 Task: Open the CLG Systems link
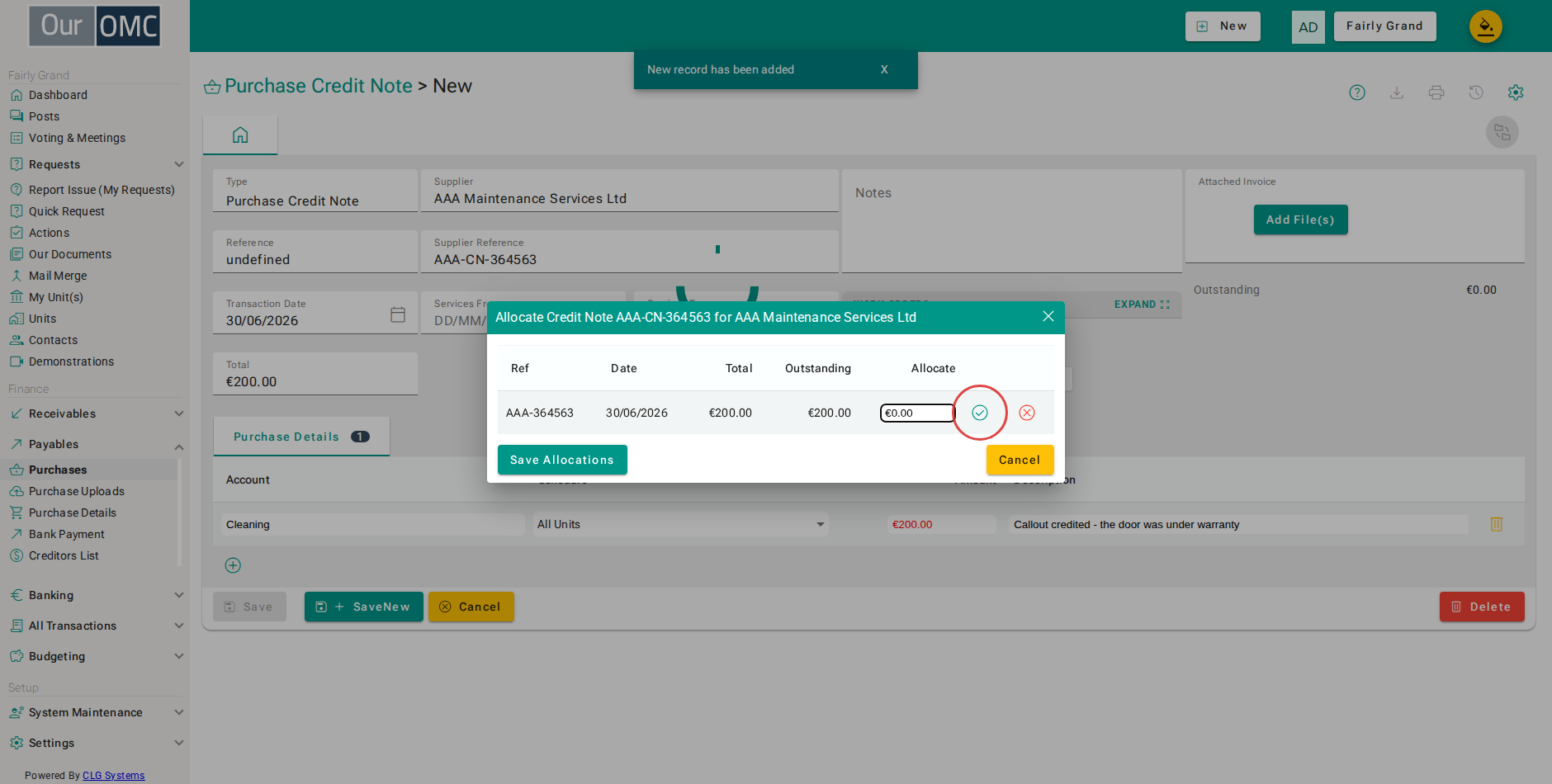(x=113, y=776)
